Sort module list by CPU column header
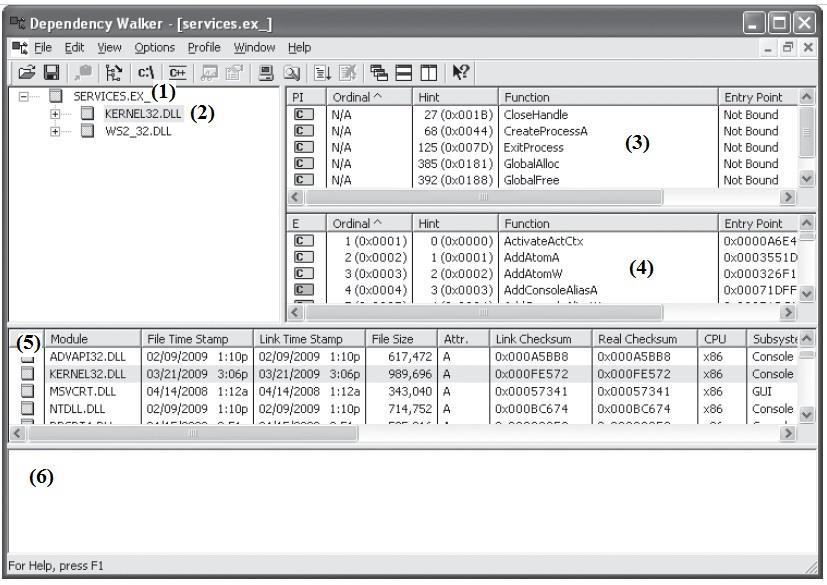Screen dimensions: 827x585 tap(722, 339)
